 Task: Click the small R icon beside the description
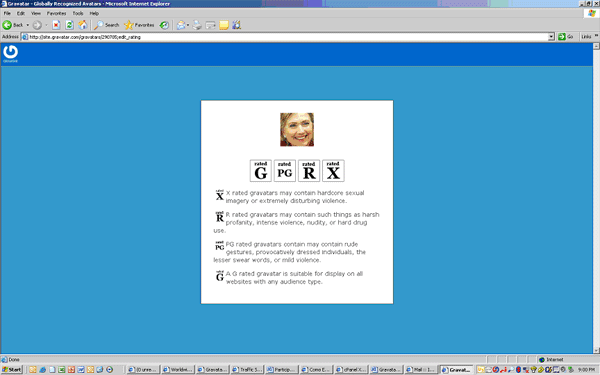pos(220,217)
